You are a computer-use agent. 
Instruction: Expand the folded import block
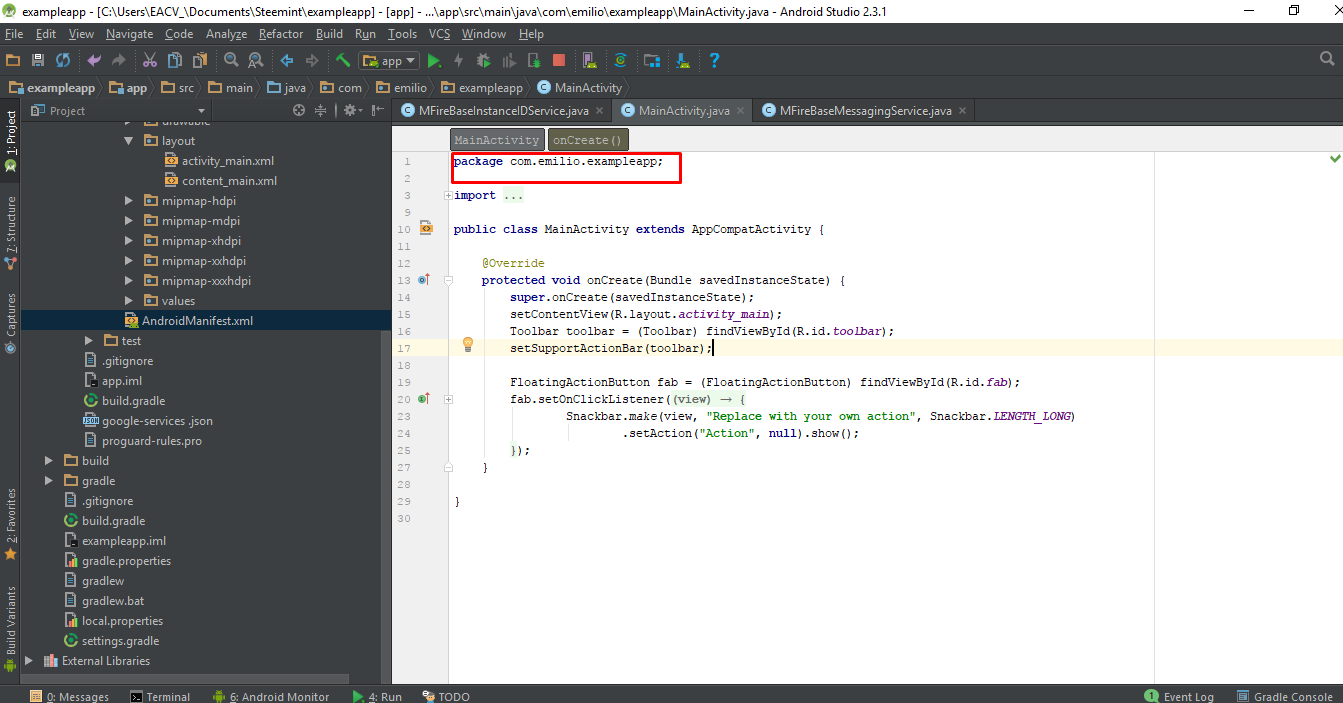point(446,196)
